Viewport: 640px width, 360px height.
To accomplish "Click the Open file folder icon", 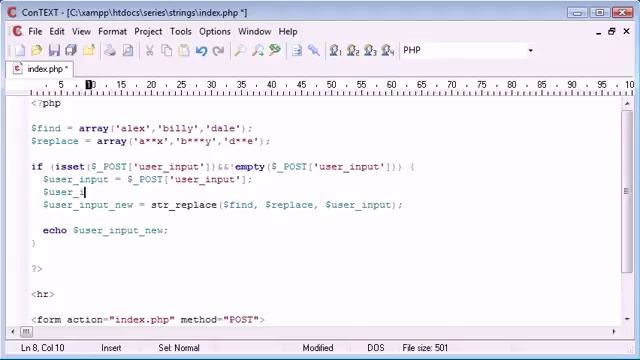I will pyautogui.click(x=37, y=50).
